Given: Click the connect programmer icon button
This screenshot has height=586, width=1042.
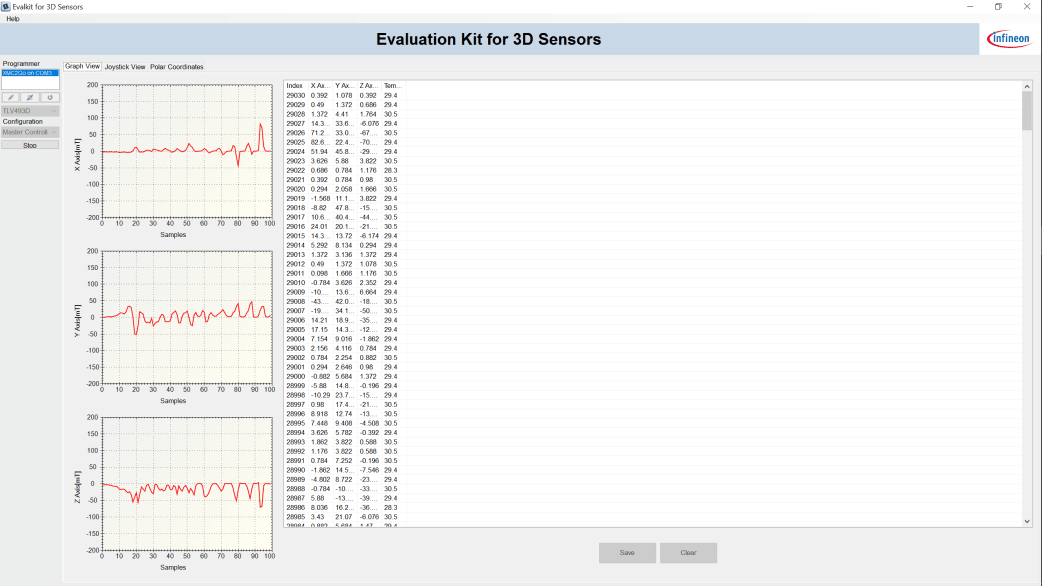Looking at the screenshot, I should (11, 97).
